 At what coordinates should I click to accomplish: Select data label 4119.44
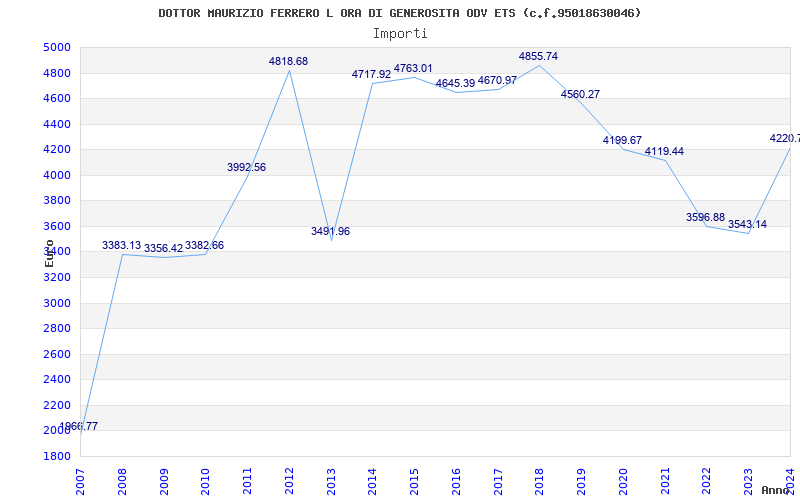pos(664,152)
